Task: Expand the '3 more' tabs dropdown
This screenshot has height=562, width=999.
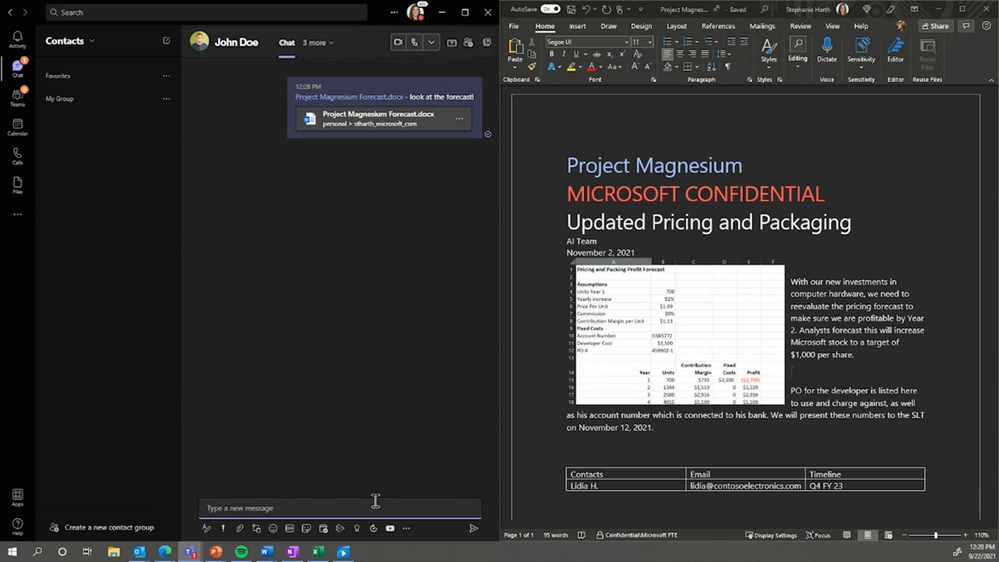Action: 318,43
